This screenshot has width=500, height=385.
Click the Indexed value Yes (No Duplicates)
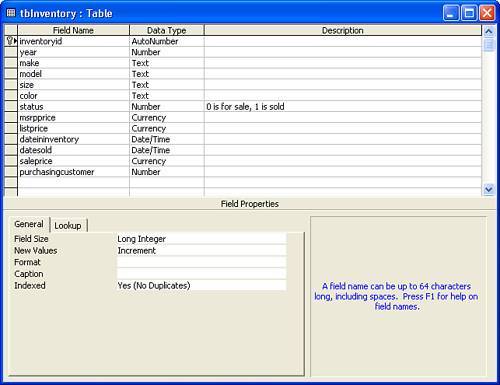coord(202,285)
